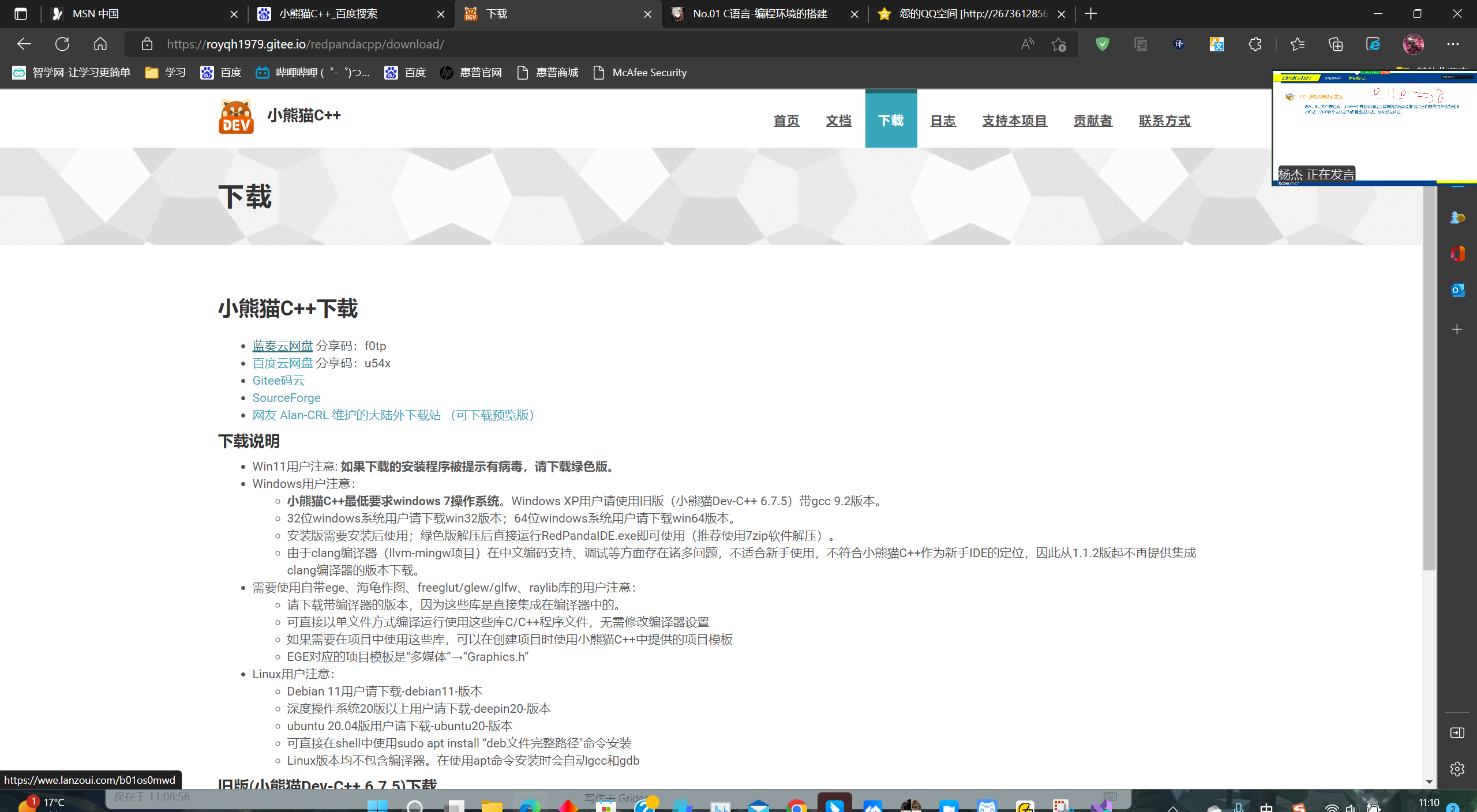1477x812 pixels.
Task: Open the Gitee码云 link
Action: tap(278, 381)
